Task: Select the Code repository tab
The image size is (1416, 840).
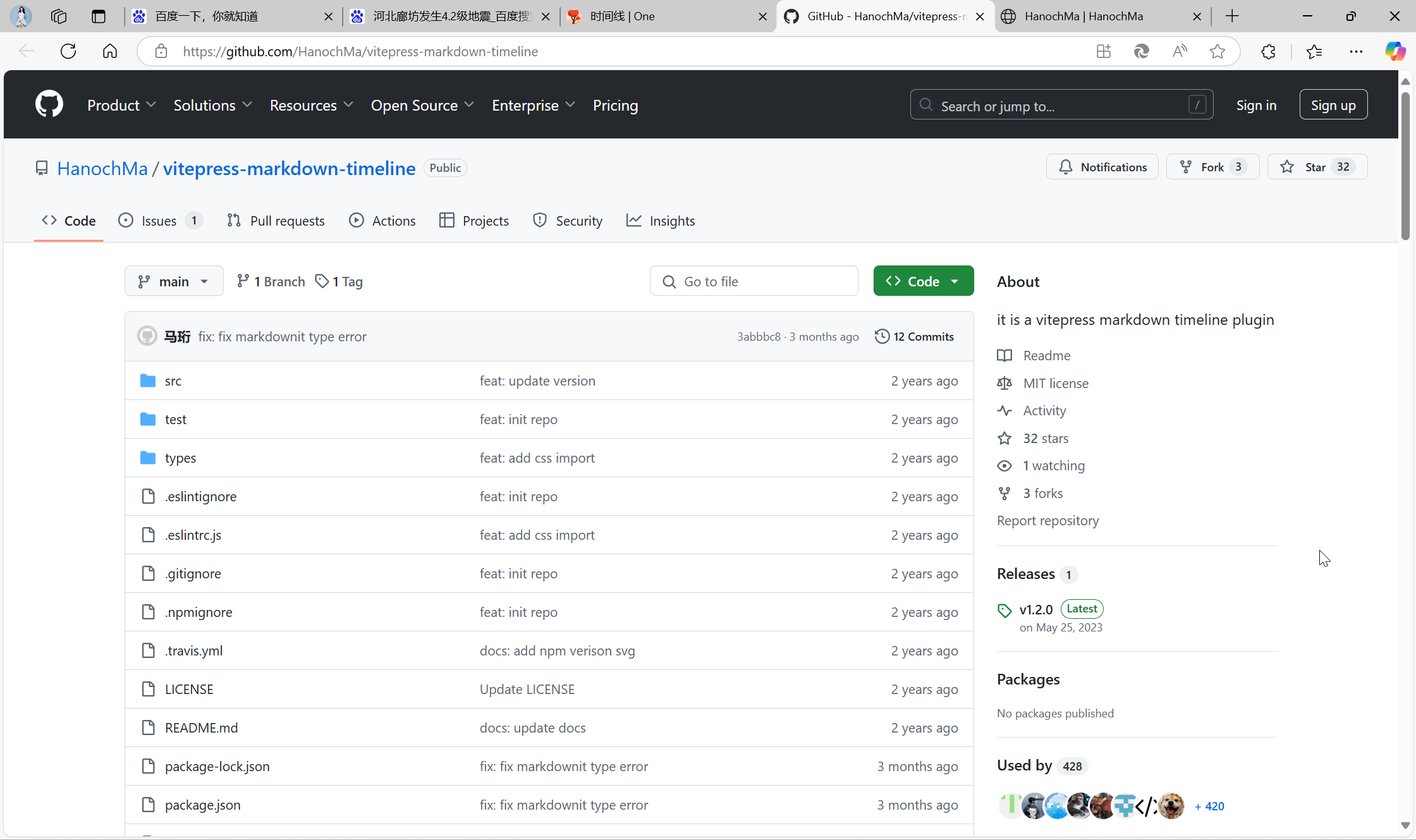Action: [69, 221]
